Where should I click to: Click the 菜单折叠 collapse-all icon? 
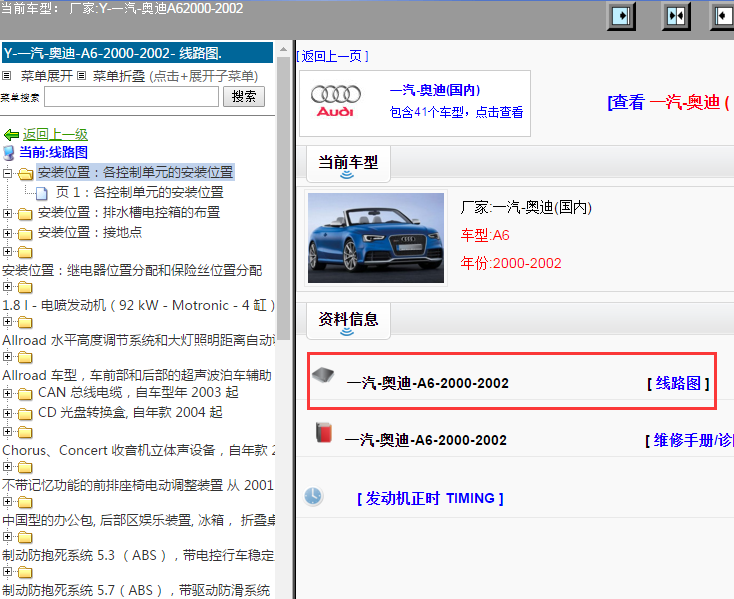(x=81, y=75)
